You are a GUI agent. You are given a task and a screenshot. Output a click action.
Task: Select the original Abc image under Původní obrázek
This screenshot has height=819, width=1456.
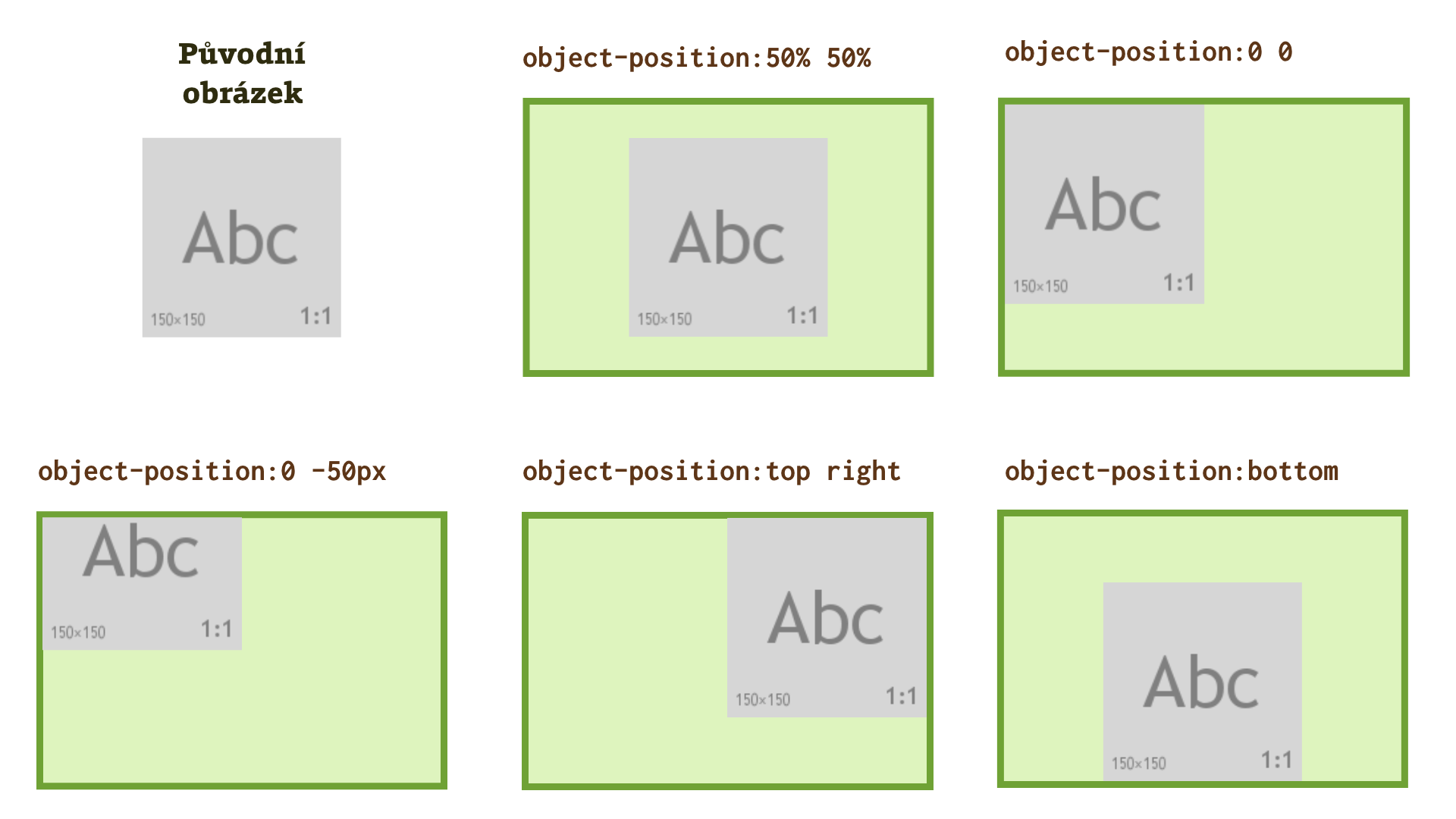click(241, 237)
